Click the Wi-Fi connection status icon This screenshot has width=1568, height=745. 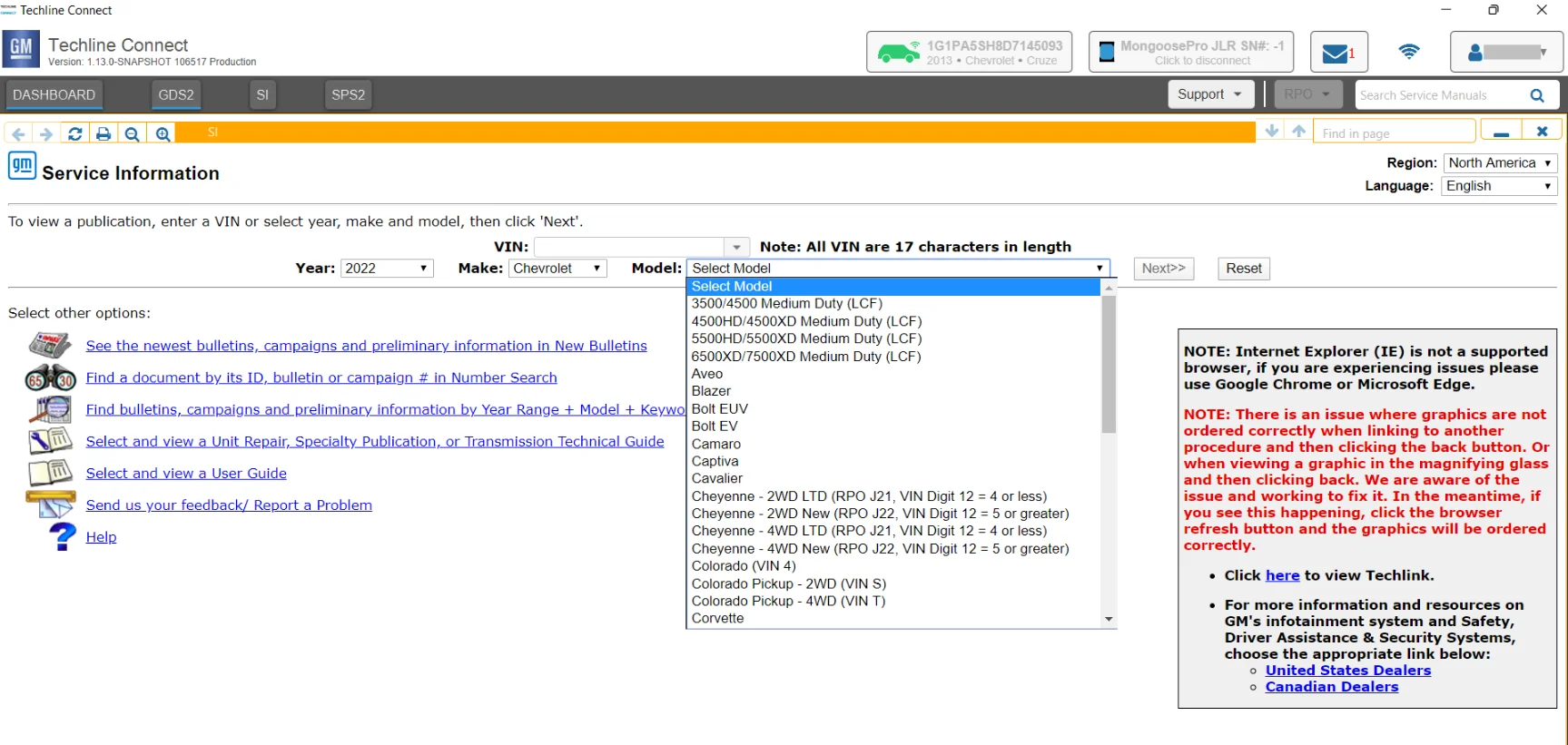click(1408, 52)
